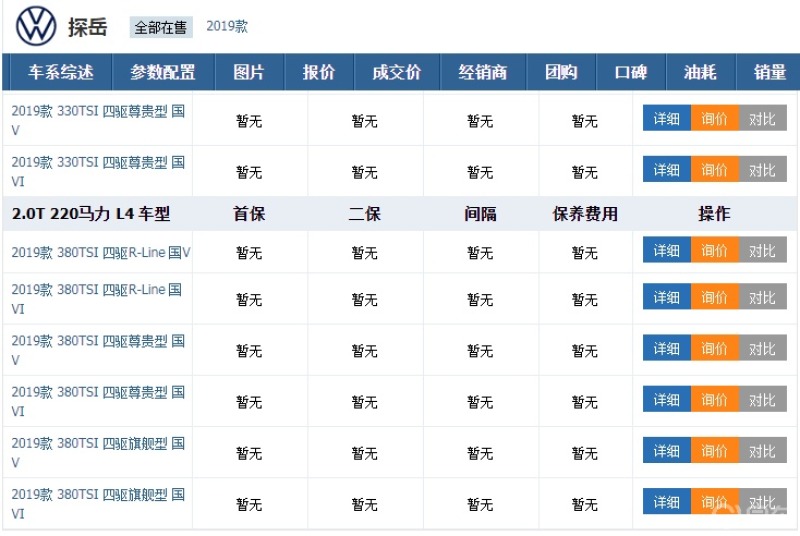Click 详细 for 380TSI 四驱R-Line 国VI
The image size is (800, 536).
click(666, 297)
